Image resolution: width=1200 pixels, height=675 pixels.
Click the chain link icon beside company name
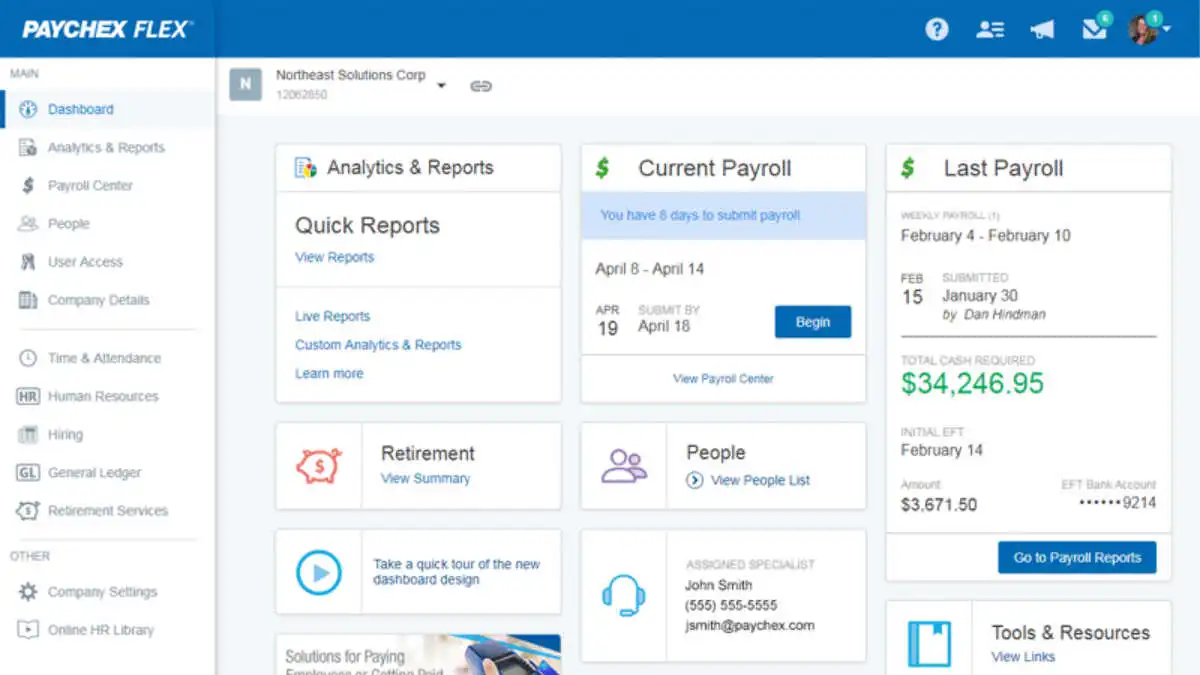pos(481,86)
